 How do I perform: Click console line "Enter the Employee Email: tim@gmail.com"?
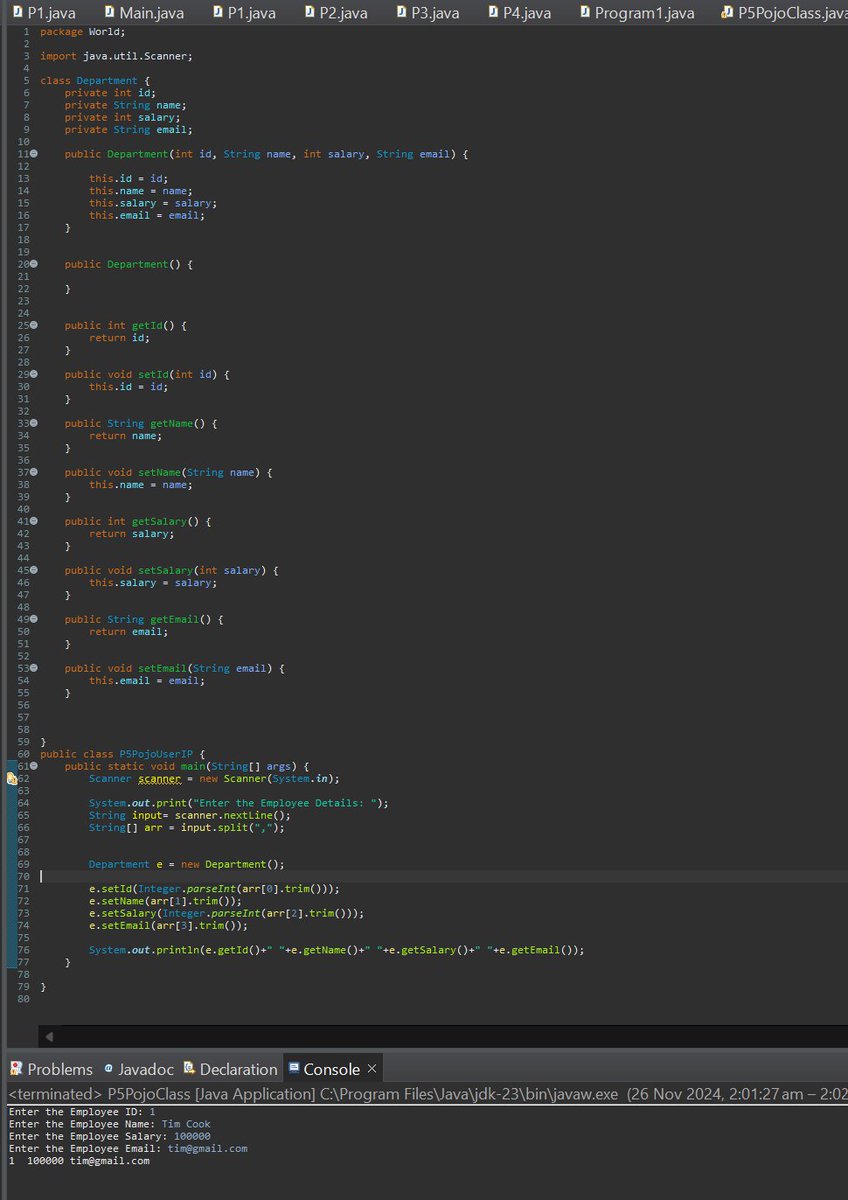click(x=128, y=1148)
